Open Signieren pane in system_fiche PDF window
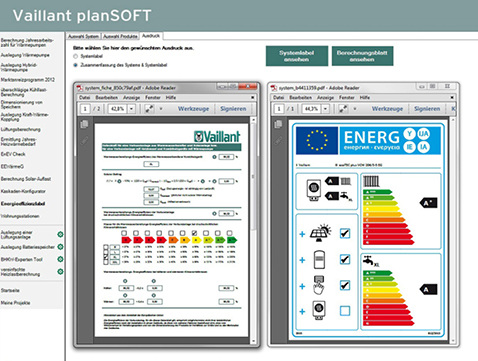Viewport: 478px width, 361px height. click(233, 109)
